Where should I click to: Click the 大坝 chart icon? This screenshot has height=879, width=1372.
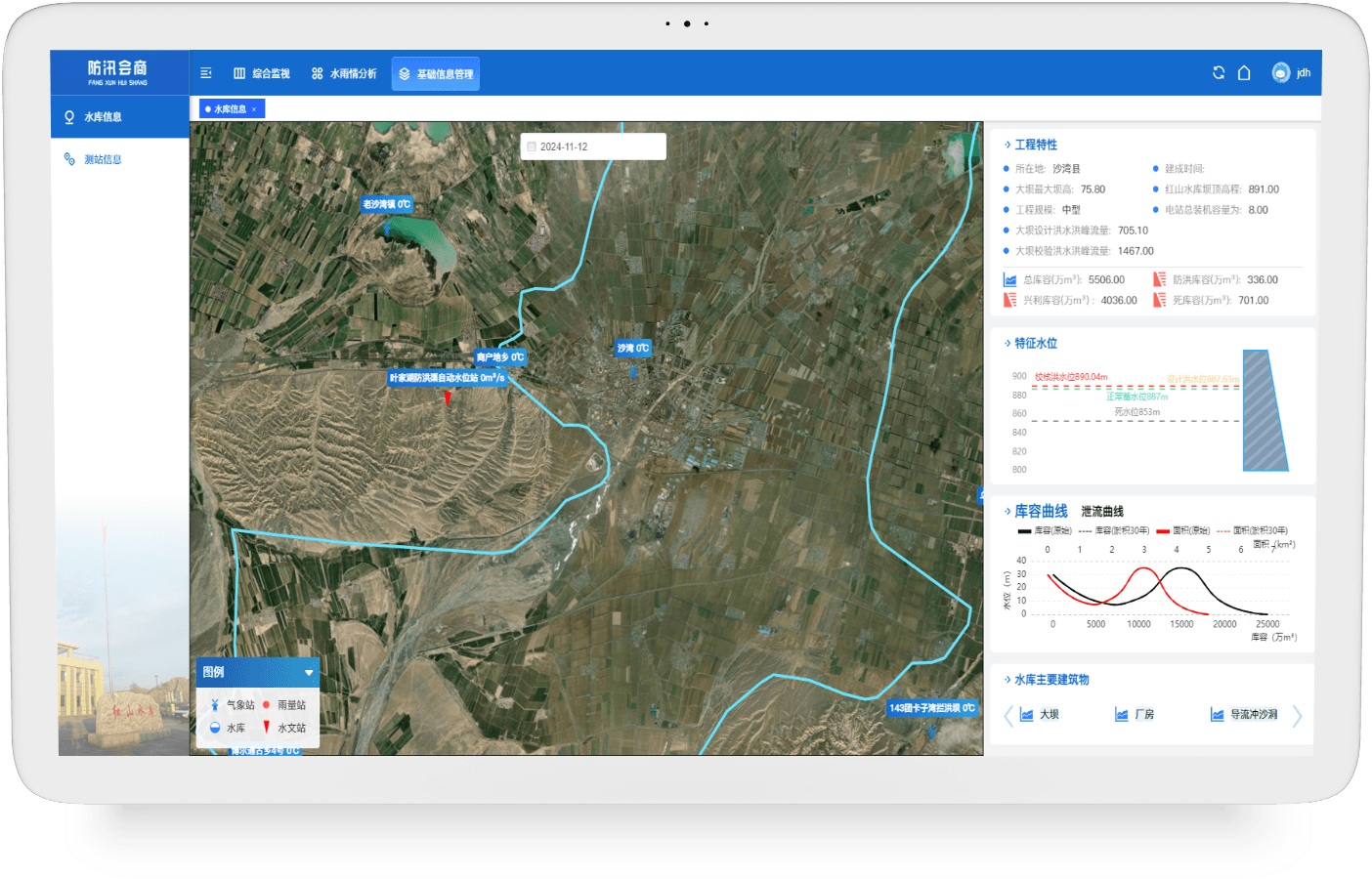click(x=1027, y=715)
